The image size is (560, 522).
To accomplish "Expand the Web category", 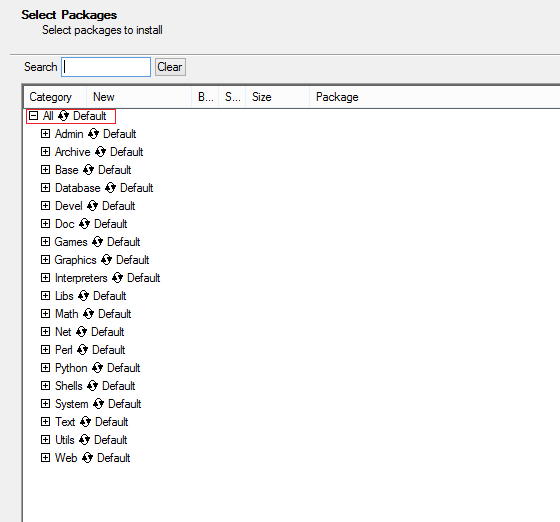I will click(x=45, y=458).
